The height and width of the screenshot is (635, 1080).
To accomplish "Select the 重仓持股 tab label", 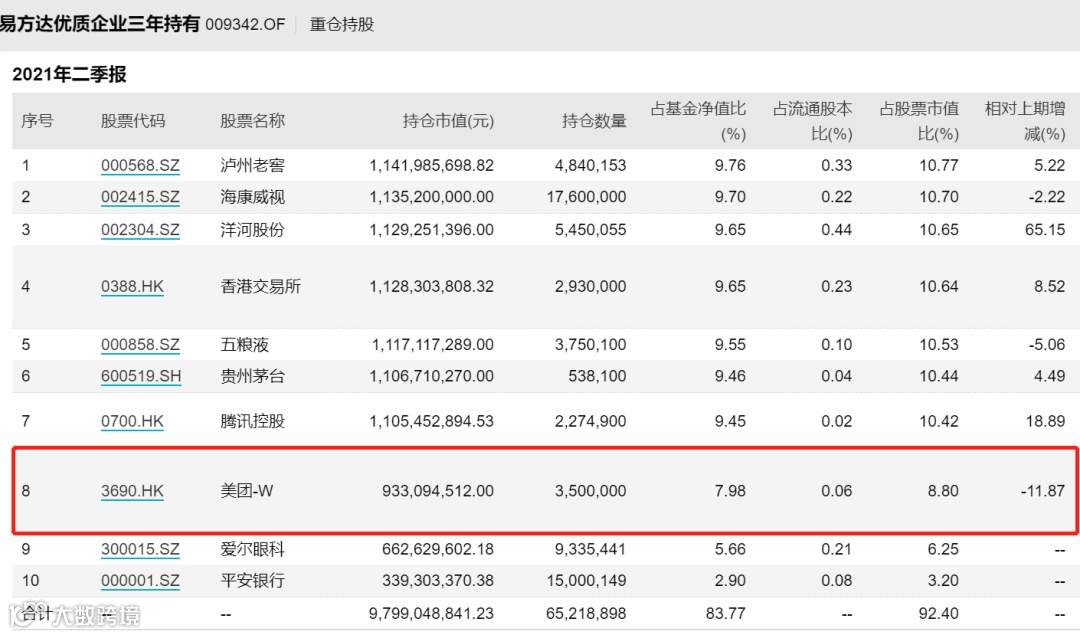I will point(342,25).
